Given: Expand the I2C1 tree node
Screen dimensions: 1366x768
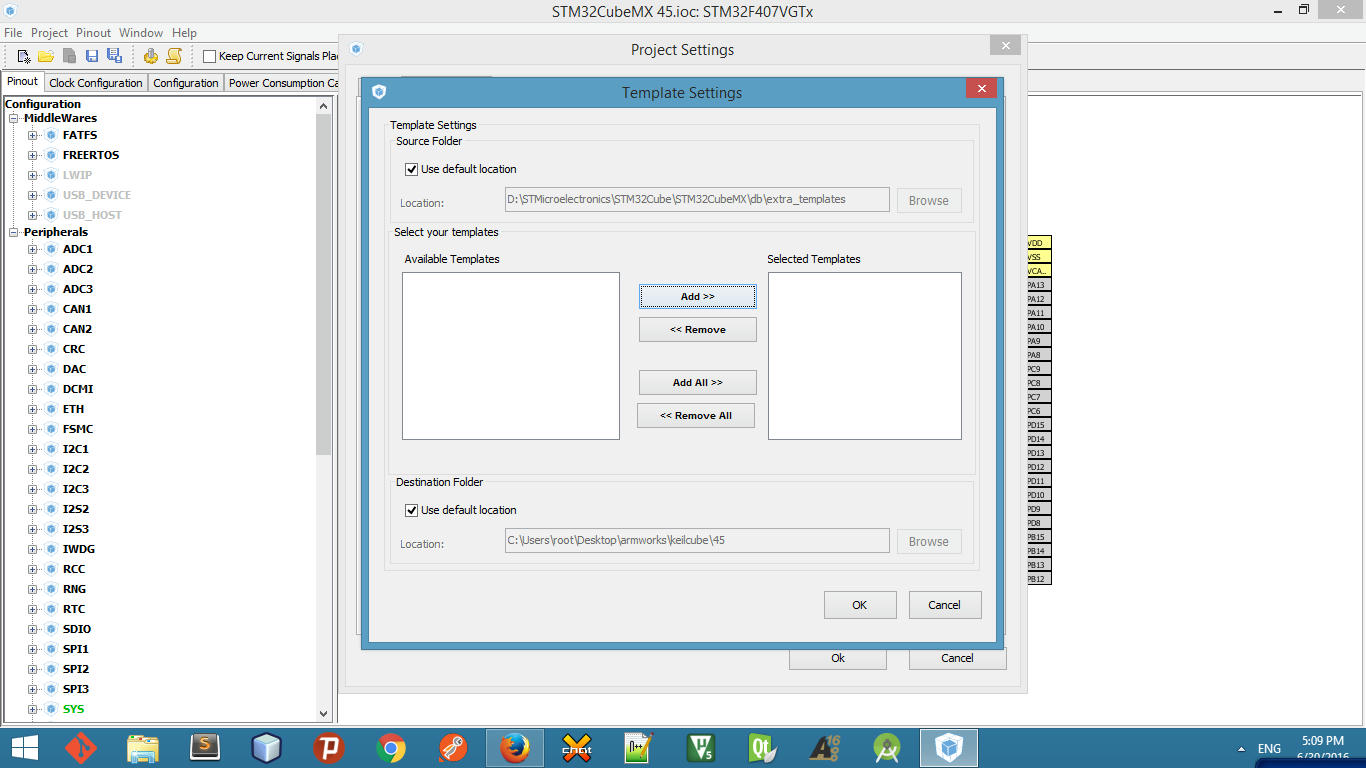Looking at the screenshot, I should pos(32,449).
